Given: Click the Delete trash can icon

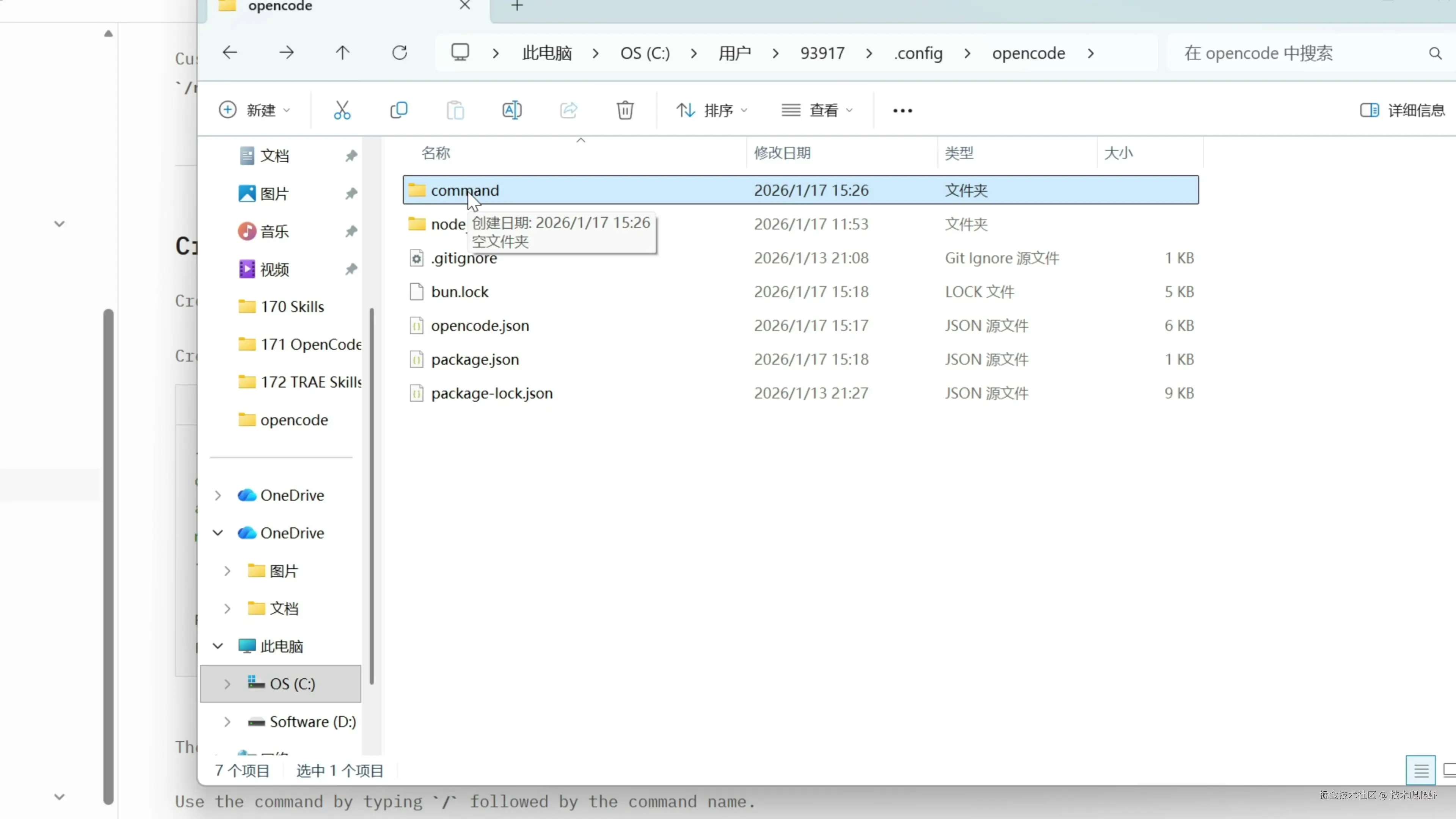Looking at the screenshot, I should tap(625, 110).
